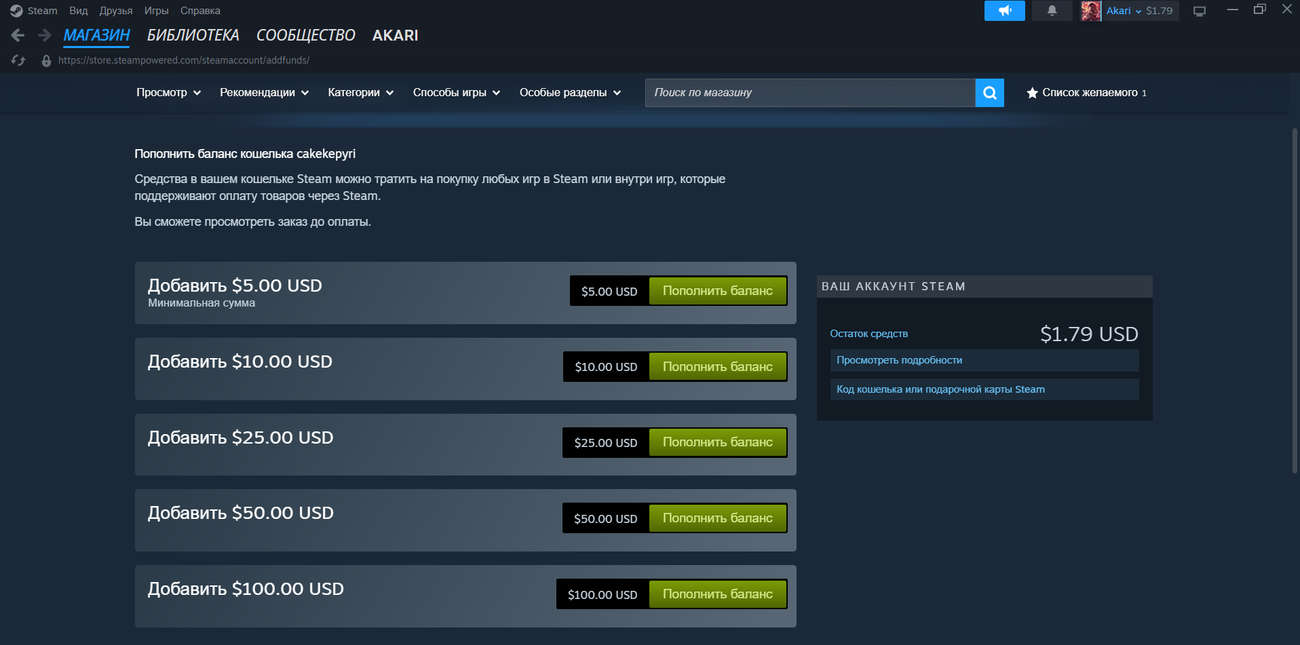Click the Steam logo icon in menu bar
Screen dimensions: 1300x645
tap(16, 11)
